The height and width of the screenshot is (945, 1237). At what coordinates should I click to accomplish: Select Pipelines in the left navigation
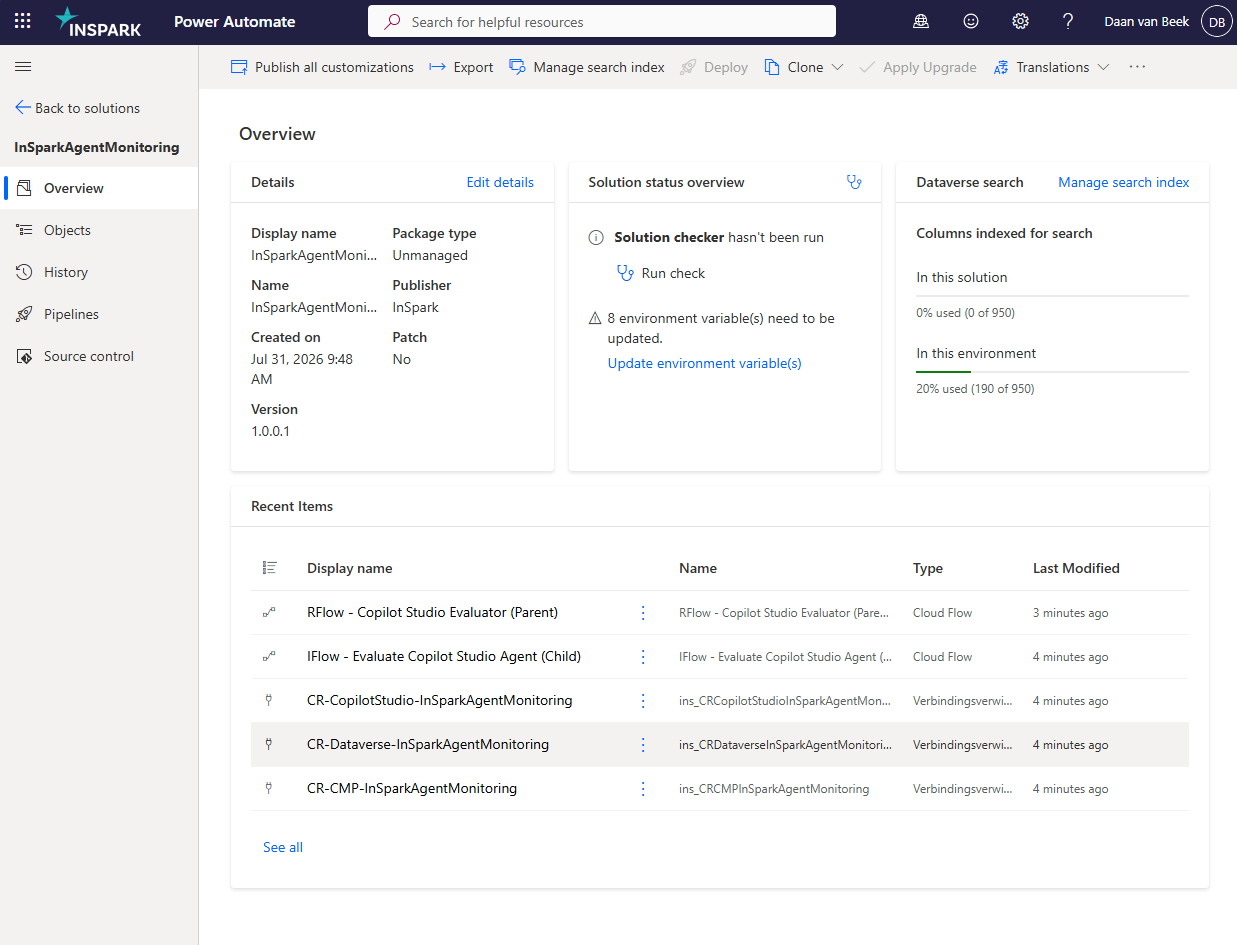(x=99, y=314)
